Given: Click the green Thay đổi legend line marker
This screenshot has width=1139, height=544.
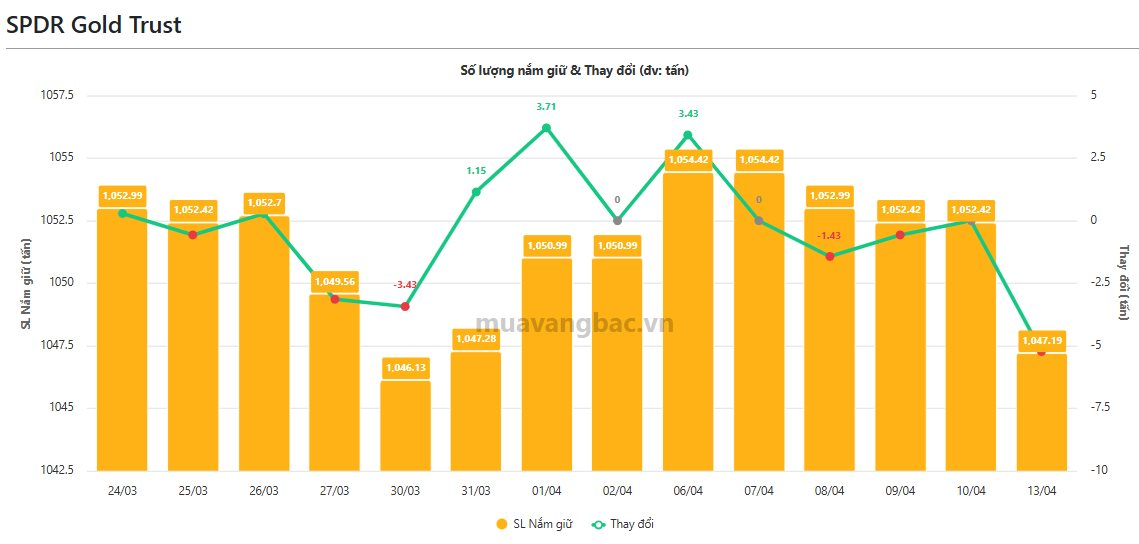Looking at the screenshot, I should click(598, 524).
